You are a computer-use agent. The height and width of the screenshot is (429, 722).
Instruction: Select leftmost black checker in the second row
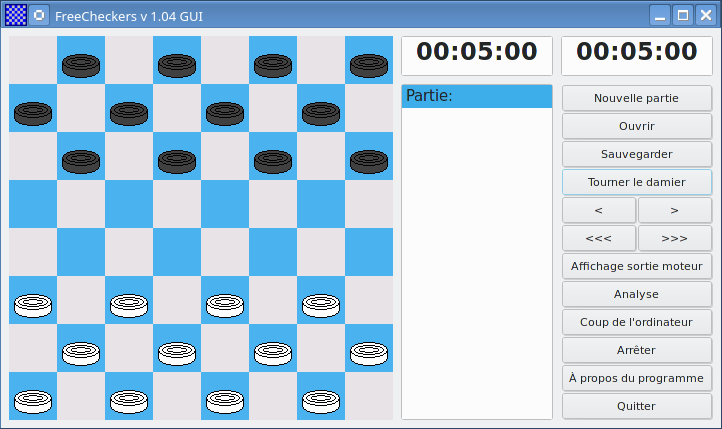click(x=33, y=112)
